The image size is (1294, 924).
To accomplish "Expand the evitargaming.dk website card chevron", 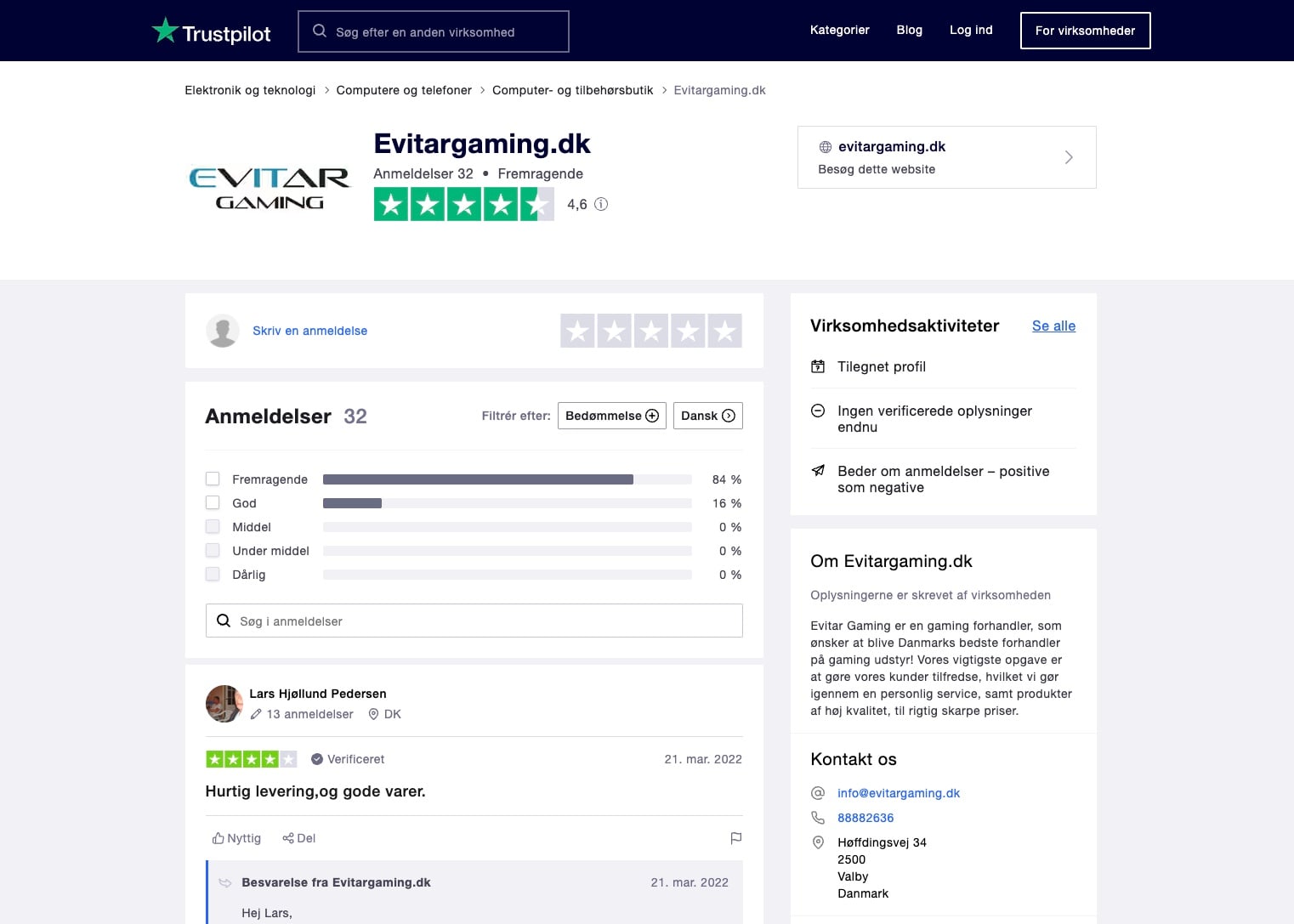I will pos(1069,157).
